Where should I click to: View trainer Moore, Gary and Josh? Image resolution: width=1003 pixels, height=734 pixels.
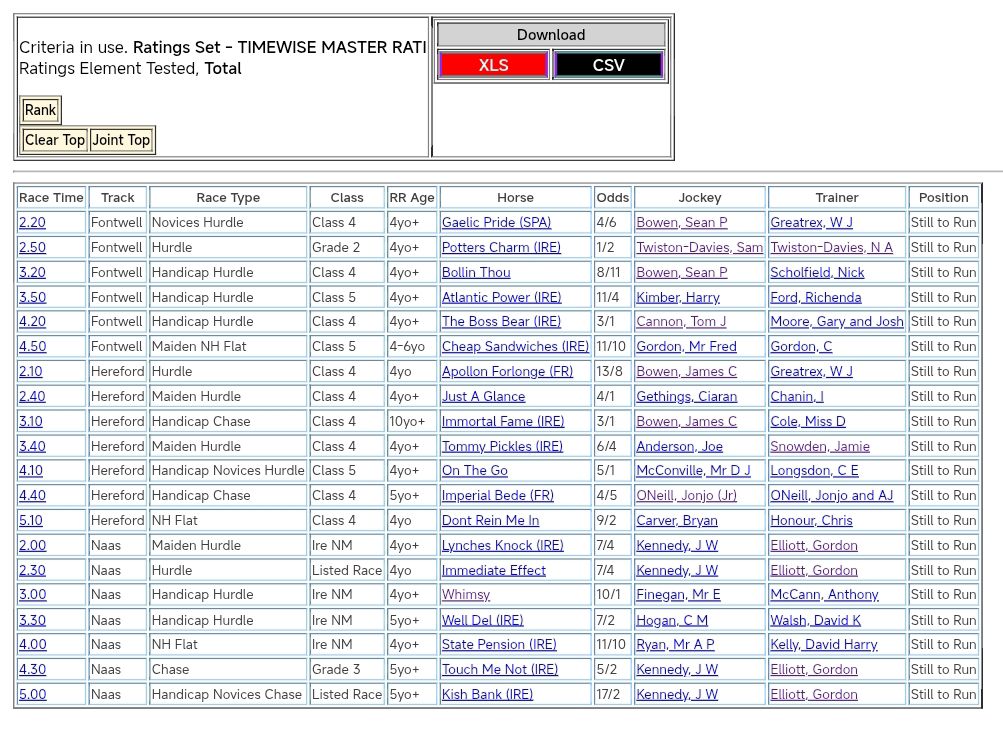coord(836,321)
